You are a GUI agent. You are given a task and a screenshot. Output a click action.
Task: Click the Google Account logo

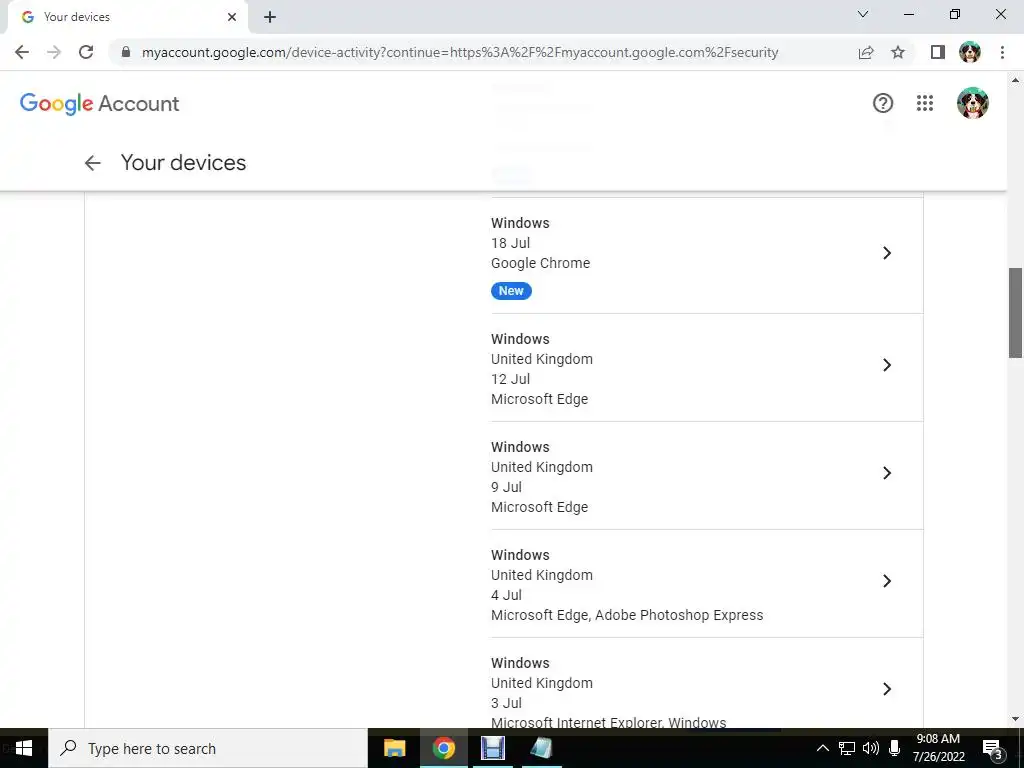(99, 103)
